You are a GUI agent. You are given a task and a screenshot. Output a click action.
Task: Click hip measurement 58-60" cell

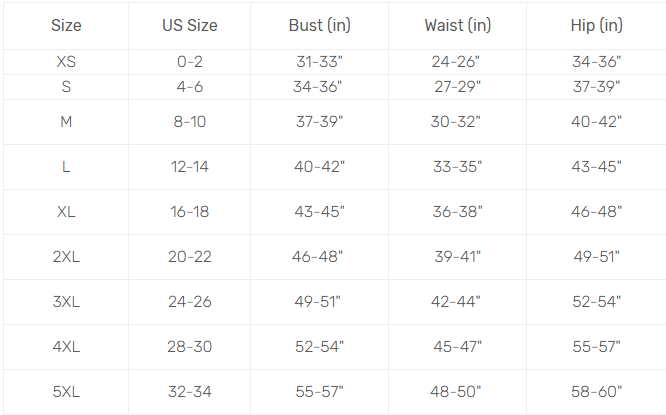tap(596, 392)
